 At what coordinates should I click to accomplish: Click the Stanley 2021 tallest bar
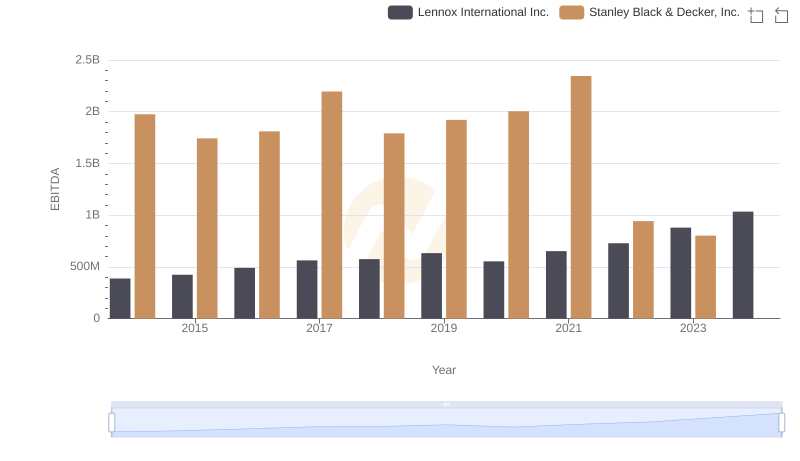pos(581,197)
